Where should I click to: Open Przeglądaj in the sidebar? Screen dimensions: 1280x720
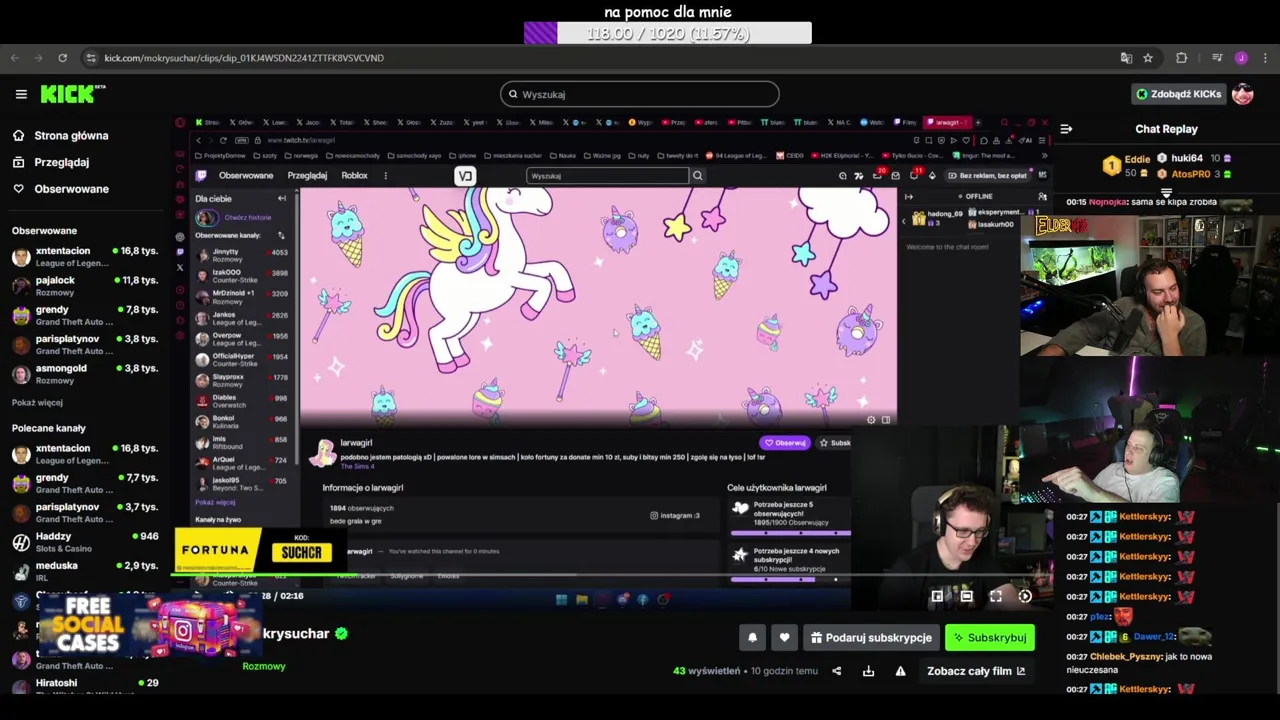click(x=61, y=162)
